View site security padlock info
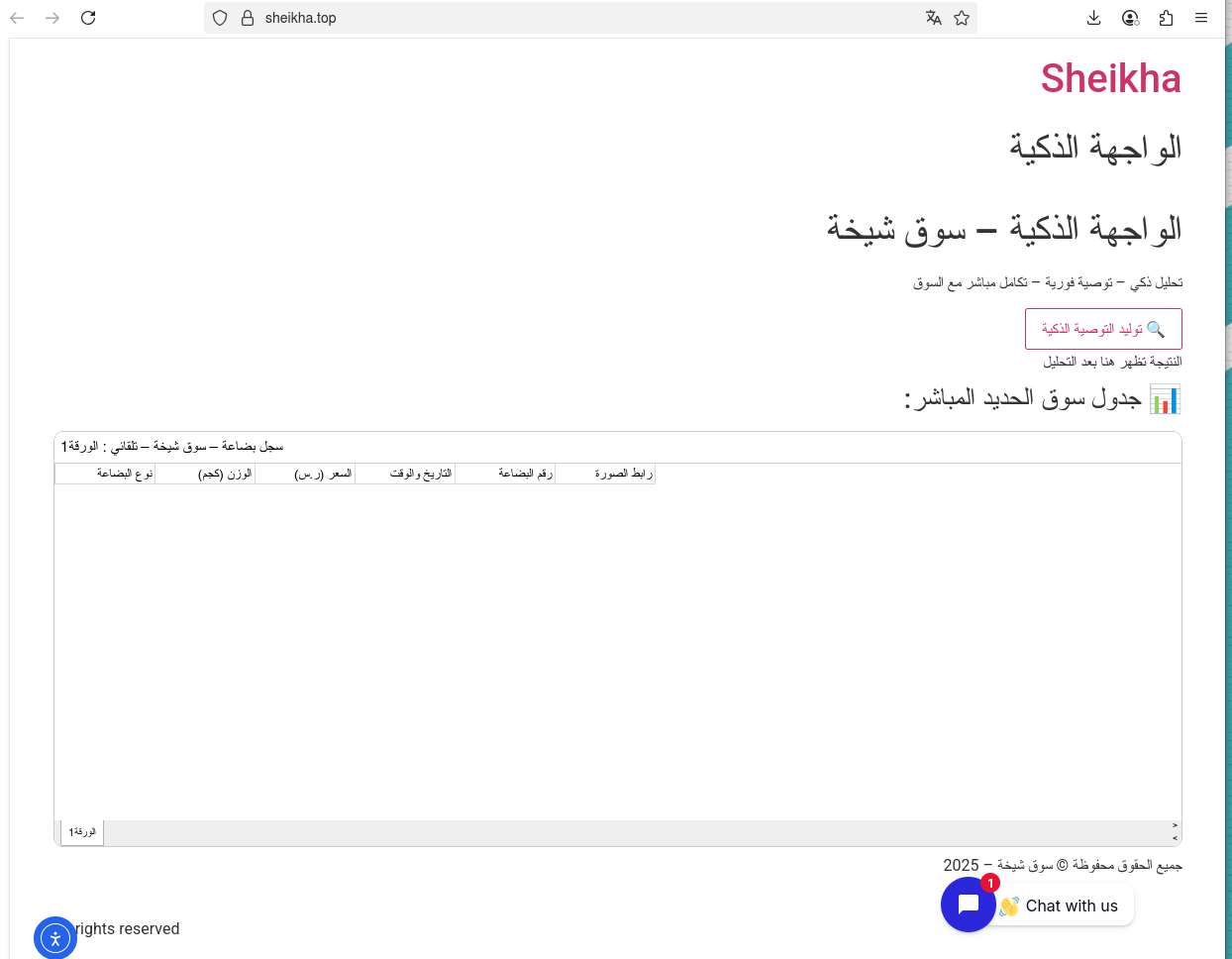 [x=248, y=18]
